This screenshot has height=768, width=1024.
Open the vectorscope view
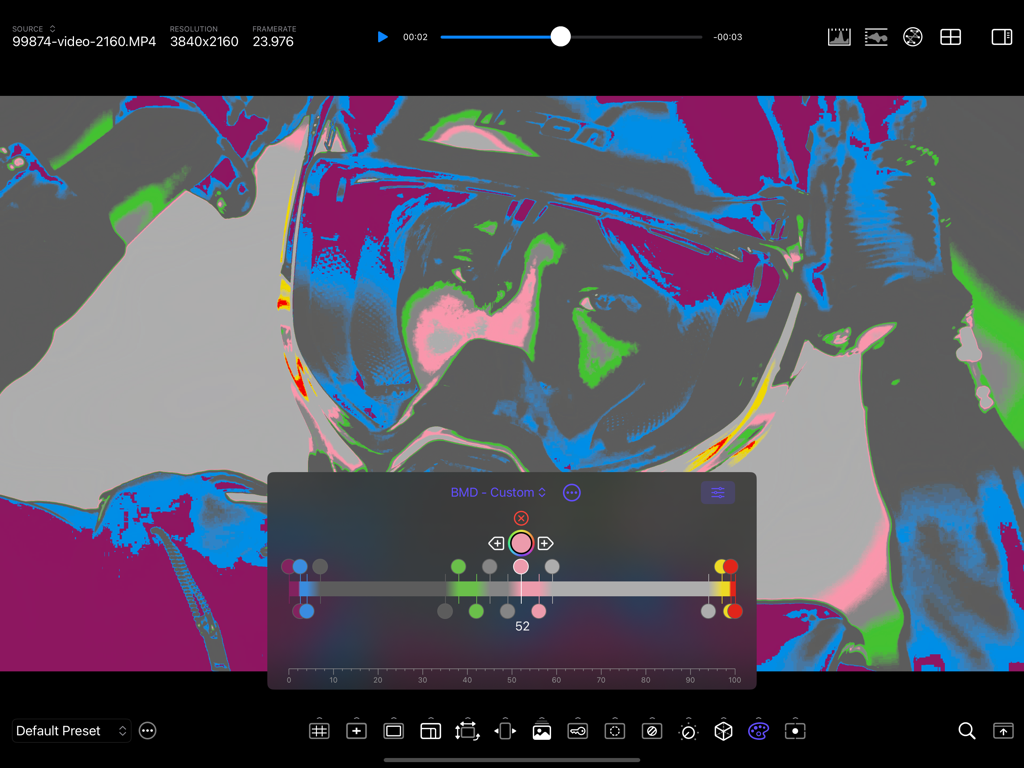tap(913, 36)
